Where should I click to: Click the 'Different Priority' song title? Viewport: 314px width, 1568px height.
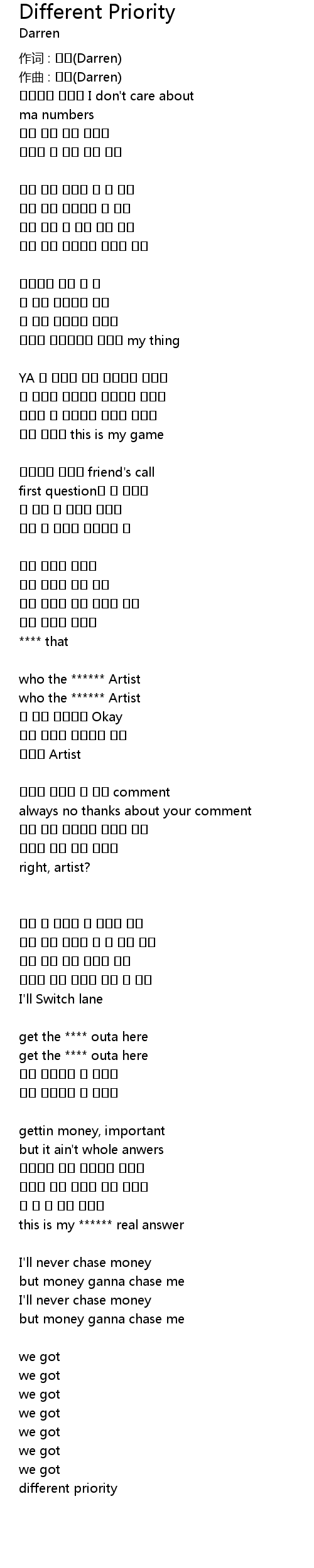(97, 12)
